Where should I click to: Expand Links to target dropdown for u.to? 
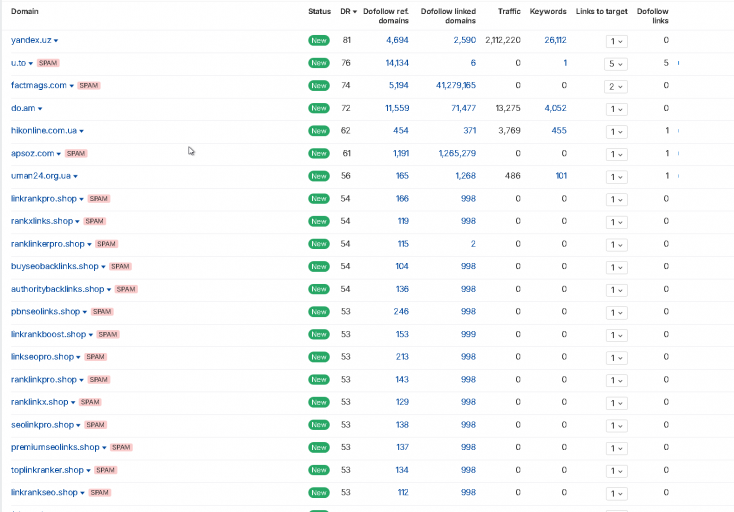coord(616,64)
